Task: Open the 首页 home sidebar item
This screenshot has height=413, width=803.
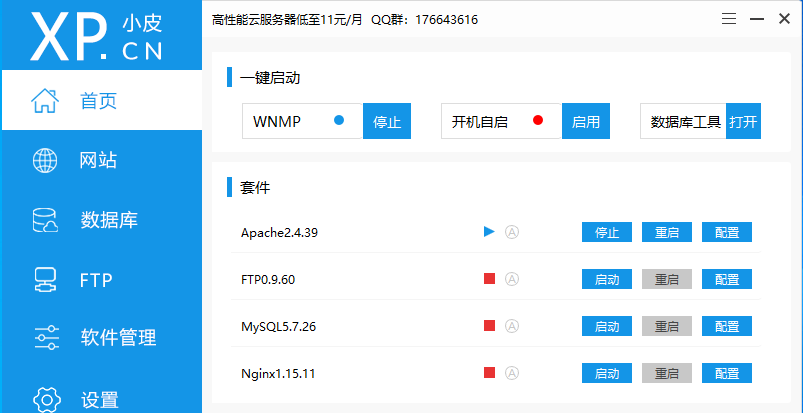Action: (102, 100)
